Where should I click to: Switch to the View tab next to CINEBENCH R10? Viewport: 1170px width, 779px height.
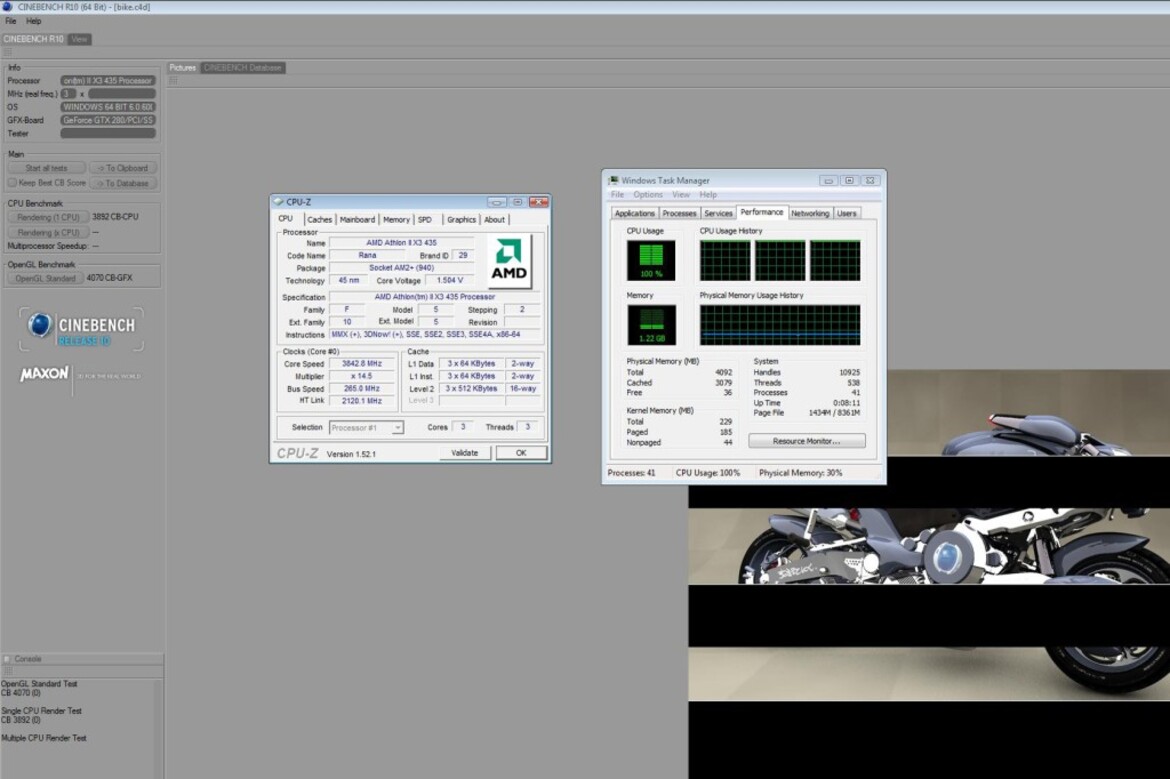(x=79, y=39)
